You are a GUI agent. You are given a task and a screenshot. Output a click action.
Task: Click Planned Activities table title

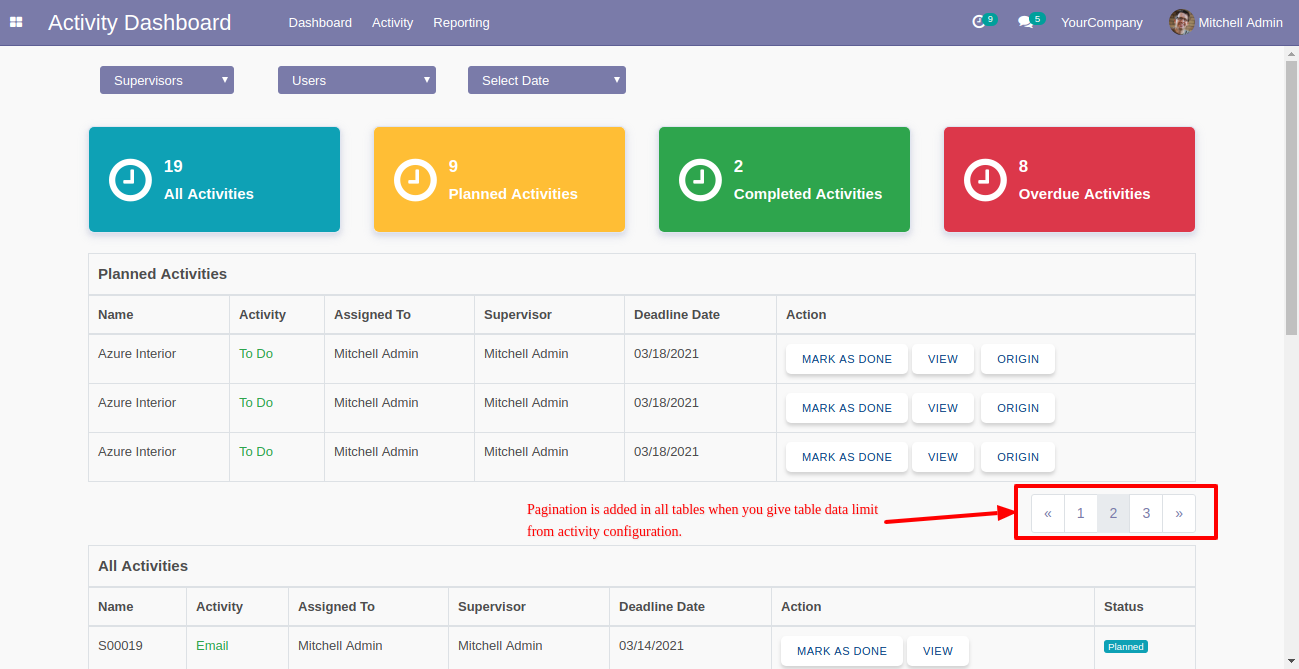pos(162,274)
